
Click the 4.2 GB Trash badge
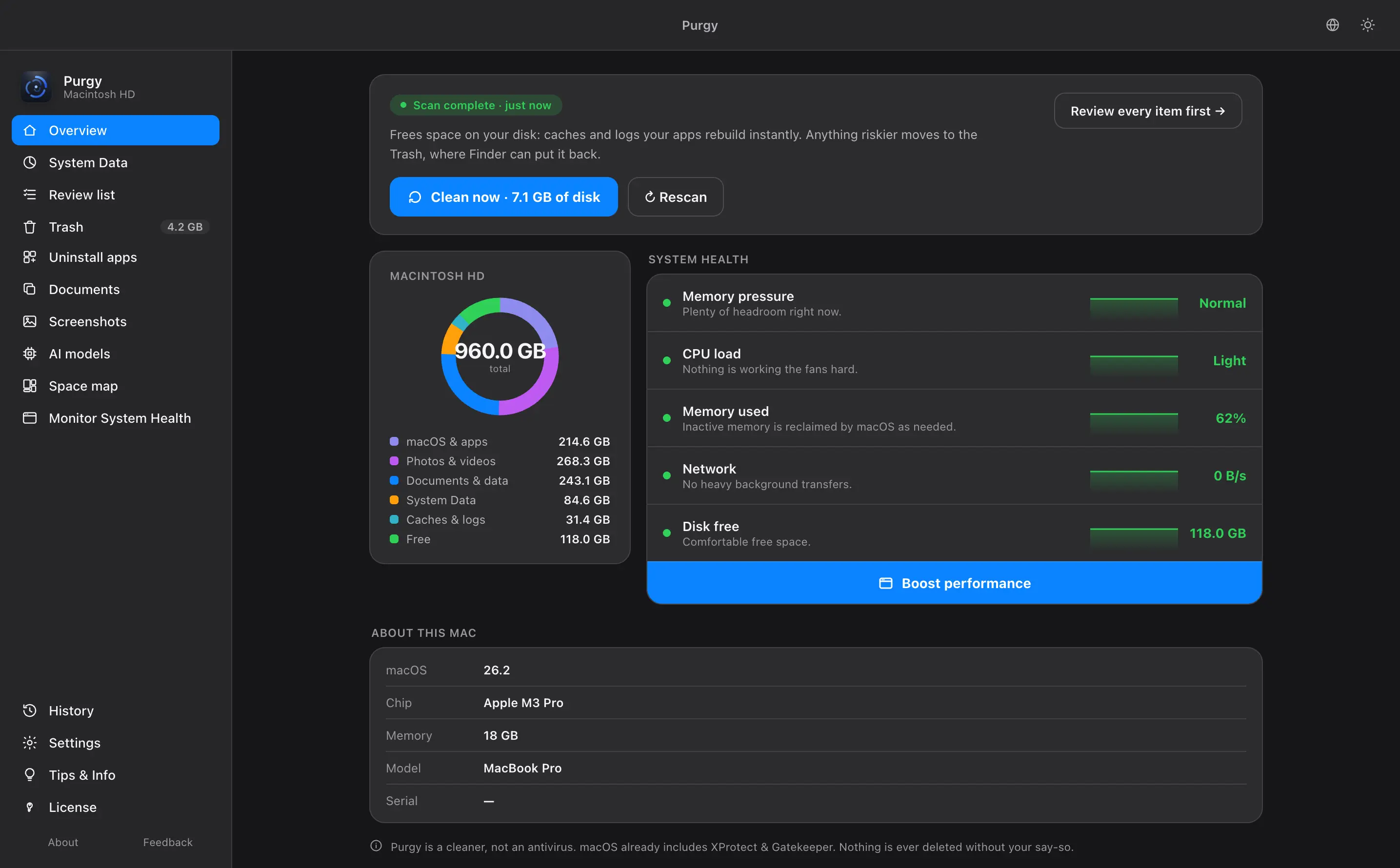pyautogui.click(x=185, y=227)
